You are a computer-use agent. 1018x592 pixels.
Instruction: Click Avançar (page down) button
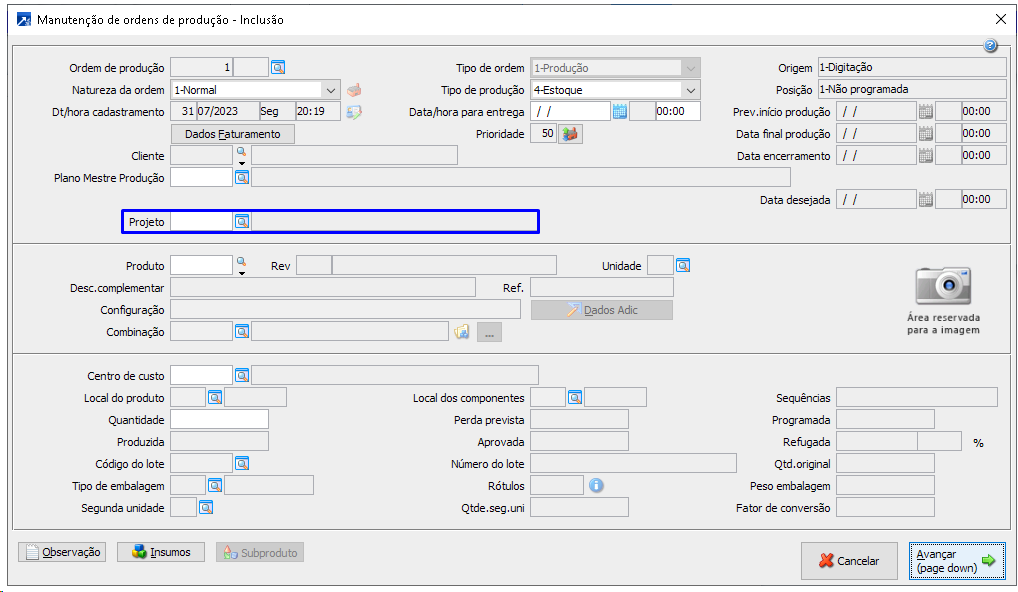click(958, 561)
